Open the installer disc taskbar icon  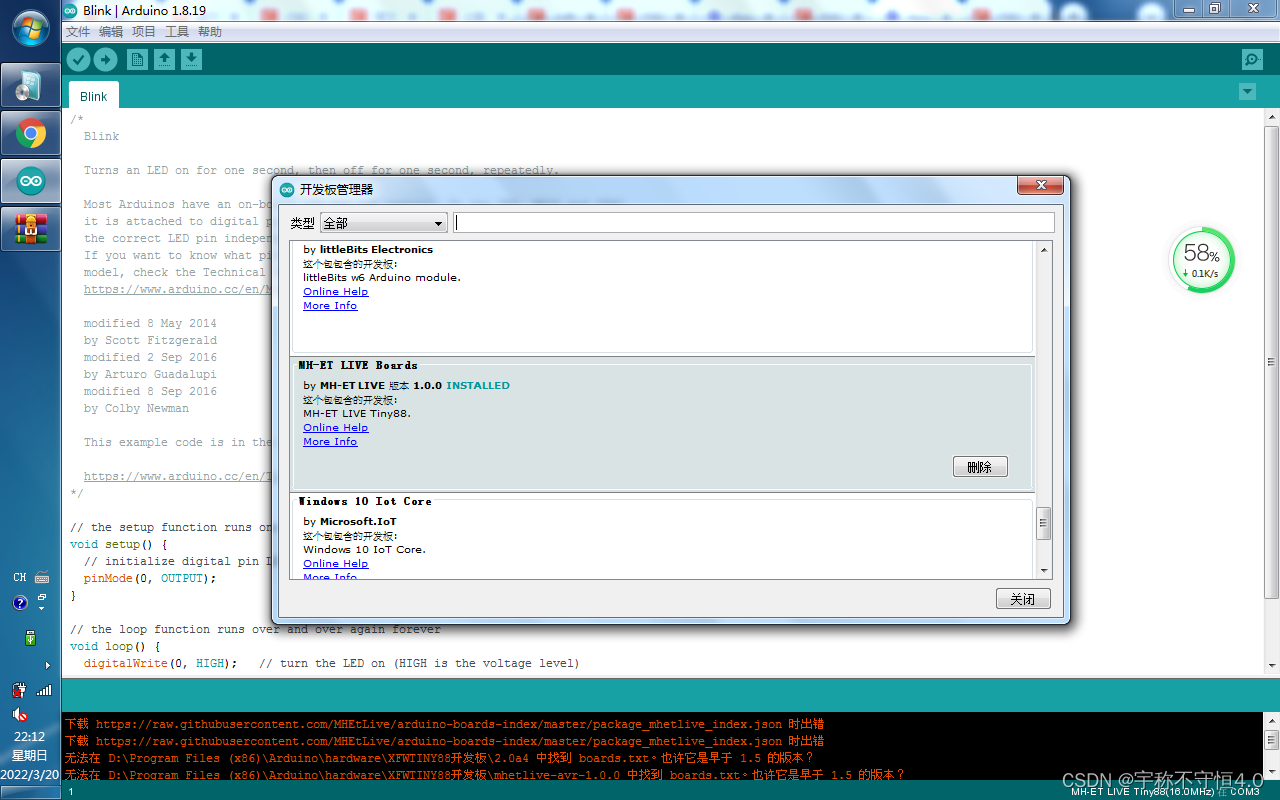pyautogui.click(x=31, y=87)
